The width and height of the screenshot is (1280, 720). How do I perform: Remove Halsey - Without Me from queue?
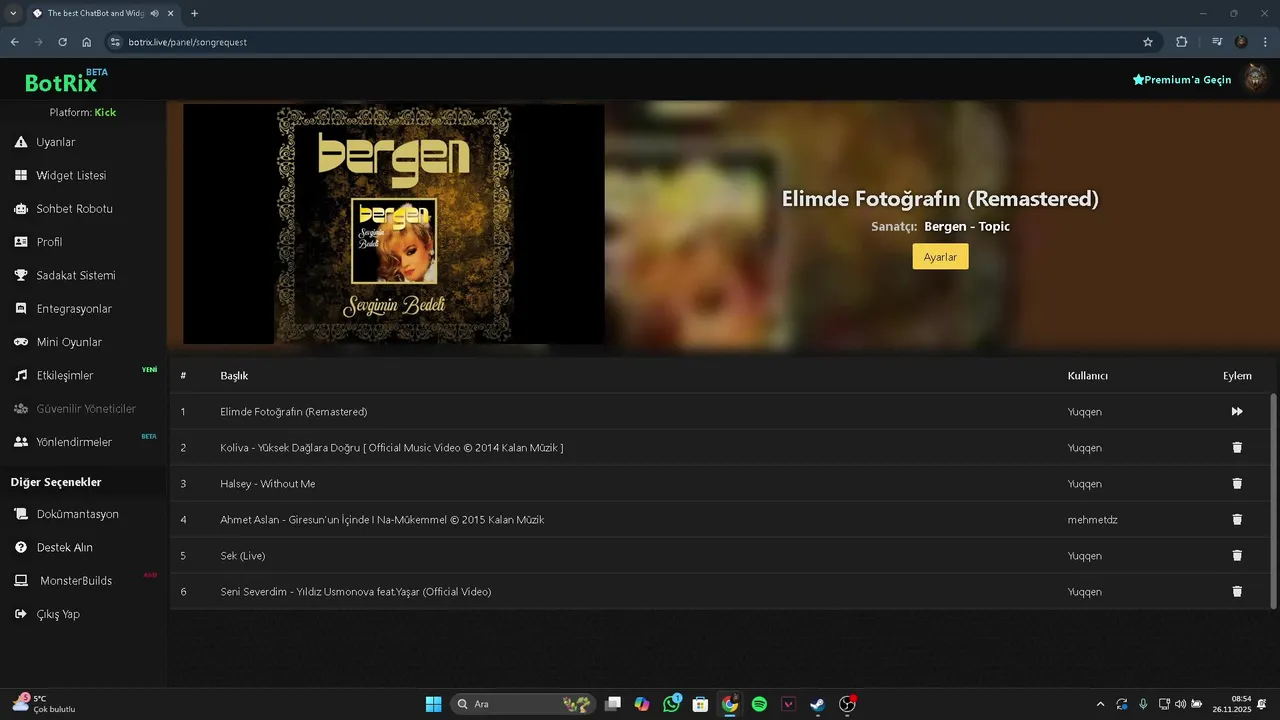tap(1237, 484)
